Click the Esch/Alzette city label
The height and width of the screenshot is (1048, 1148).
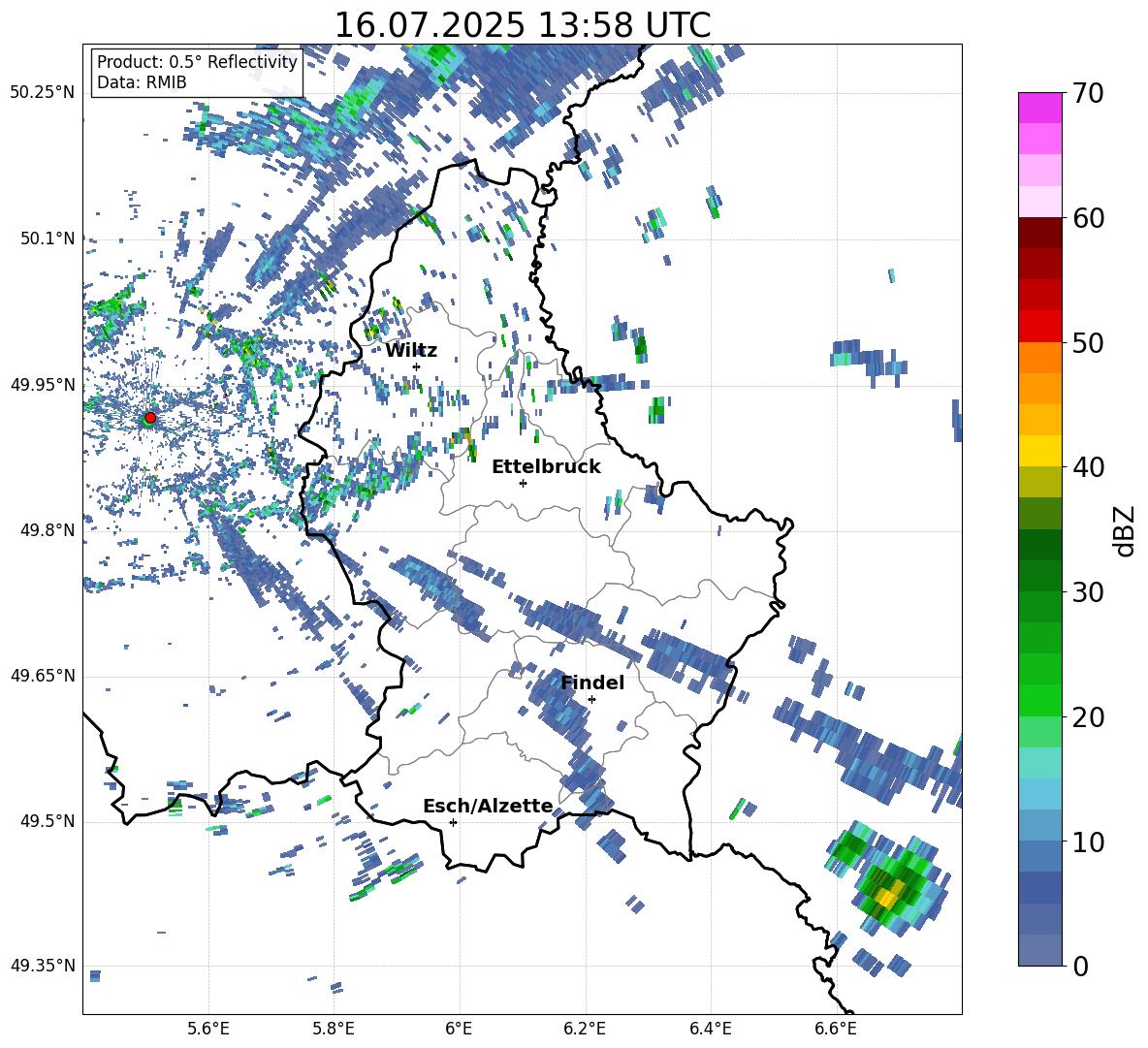point(488,806)
